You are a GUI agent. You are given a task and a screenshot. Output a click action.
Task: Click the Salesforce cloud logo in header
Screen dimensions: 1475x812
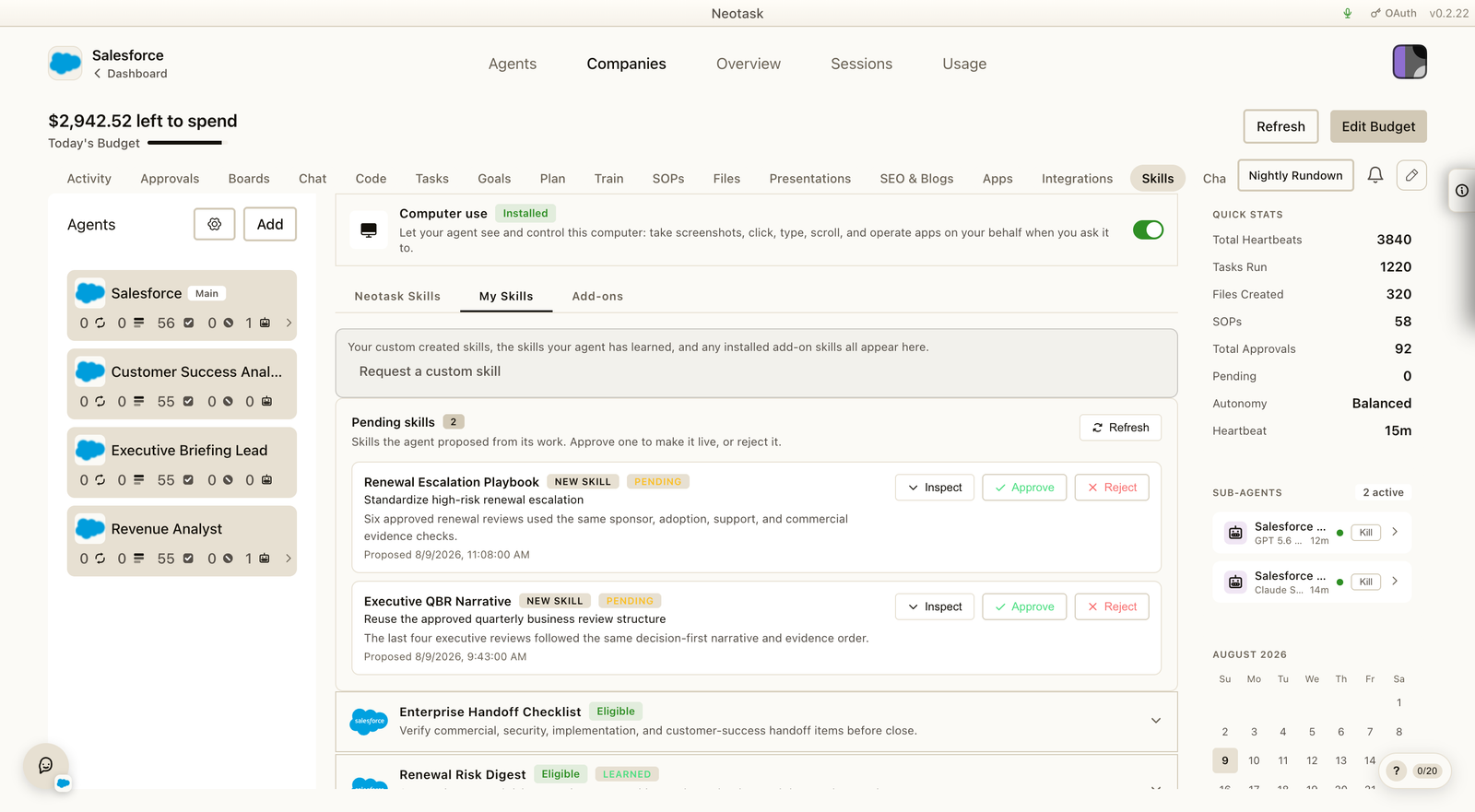[x=65, y=63]
